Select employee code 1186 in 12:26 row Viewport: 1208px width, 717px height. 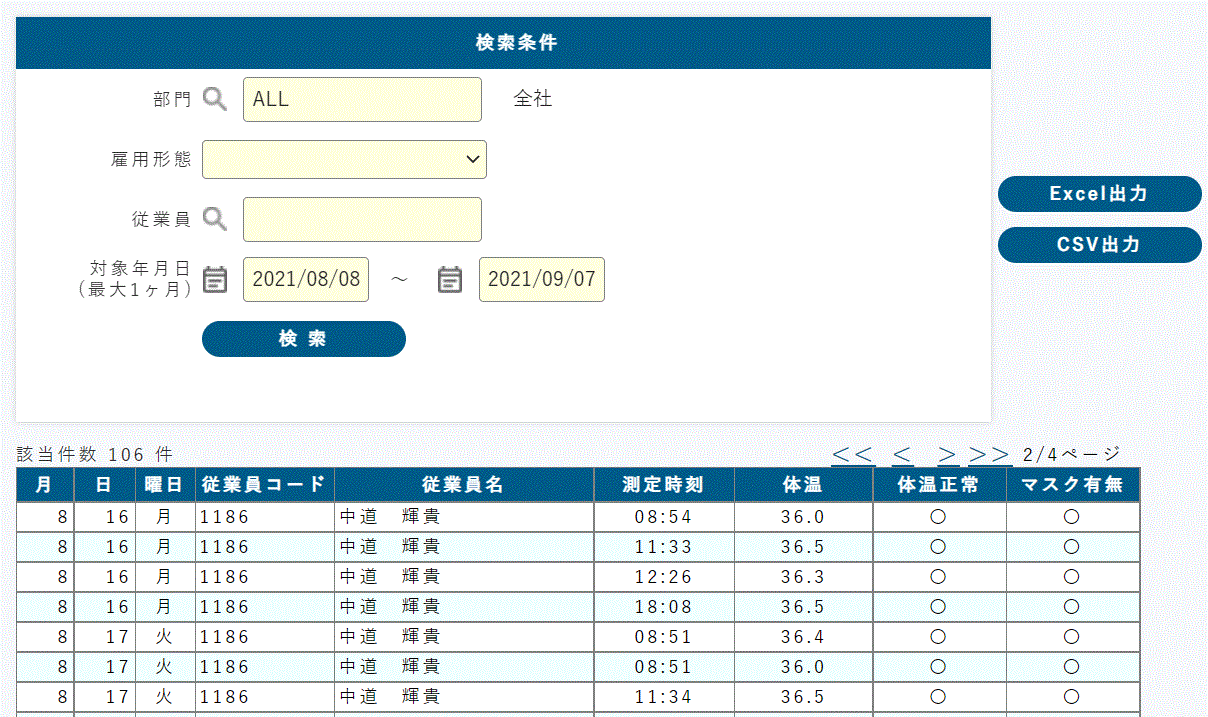click(x=264, y=577)
